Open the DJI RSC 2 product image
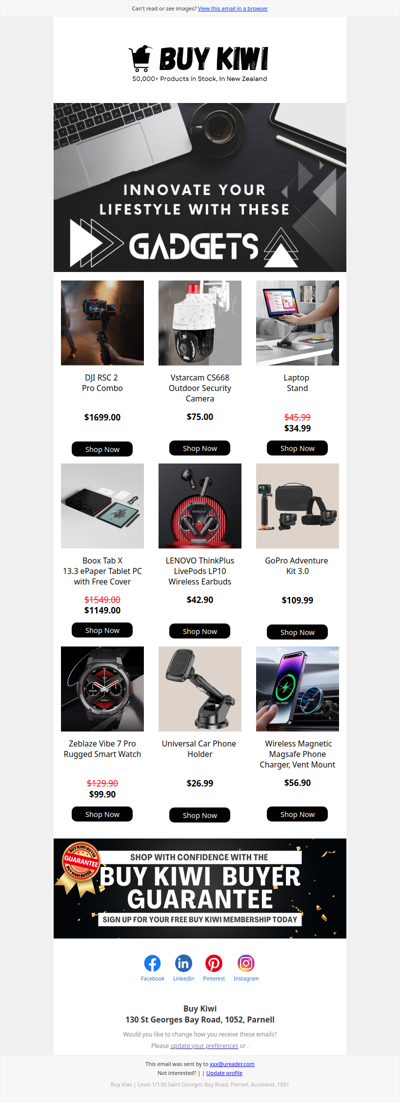 point(103,323)
